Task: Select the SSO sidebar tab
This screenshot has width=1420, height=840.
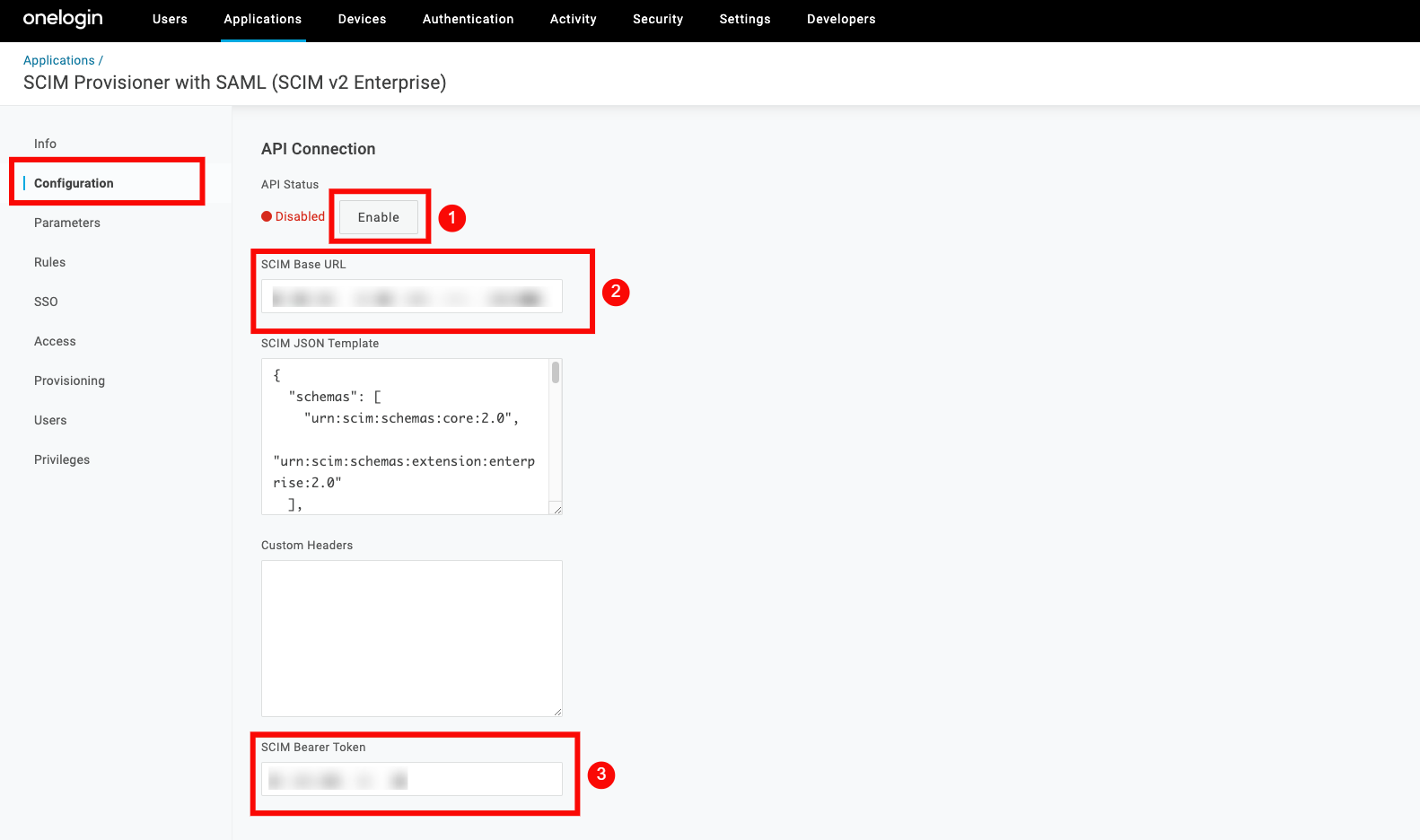Action: click(46, 302)
